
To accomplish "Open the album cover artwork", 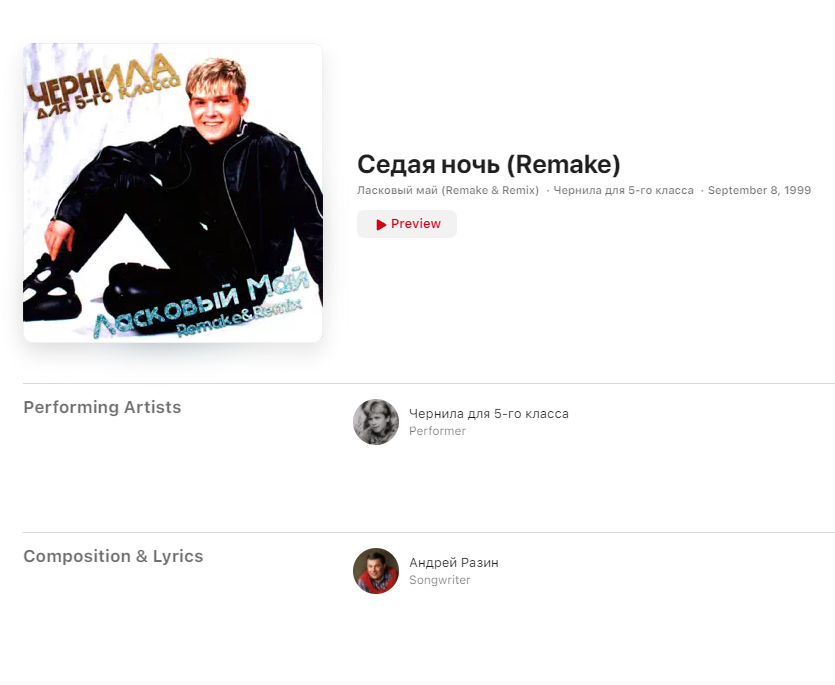I will coord(173,193).
